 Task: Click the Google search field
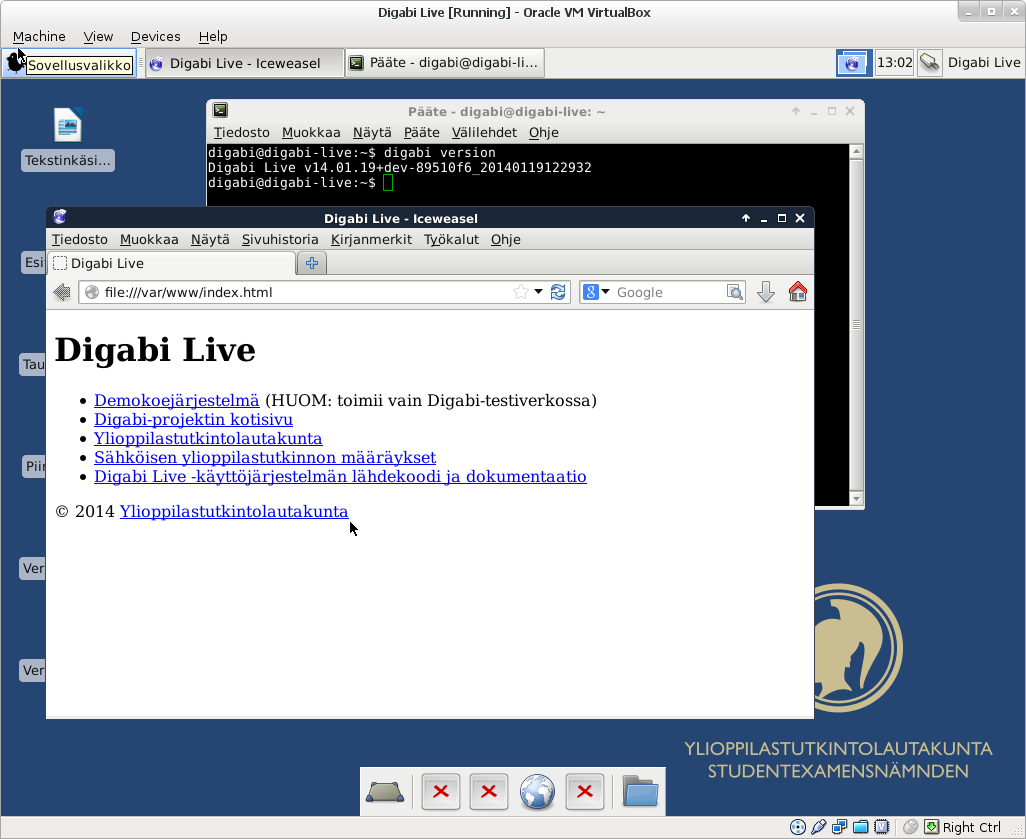669,292
